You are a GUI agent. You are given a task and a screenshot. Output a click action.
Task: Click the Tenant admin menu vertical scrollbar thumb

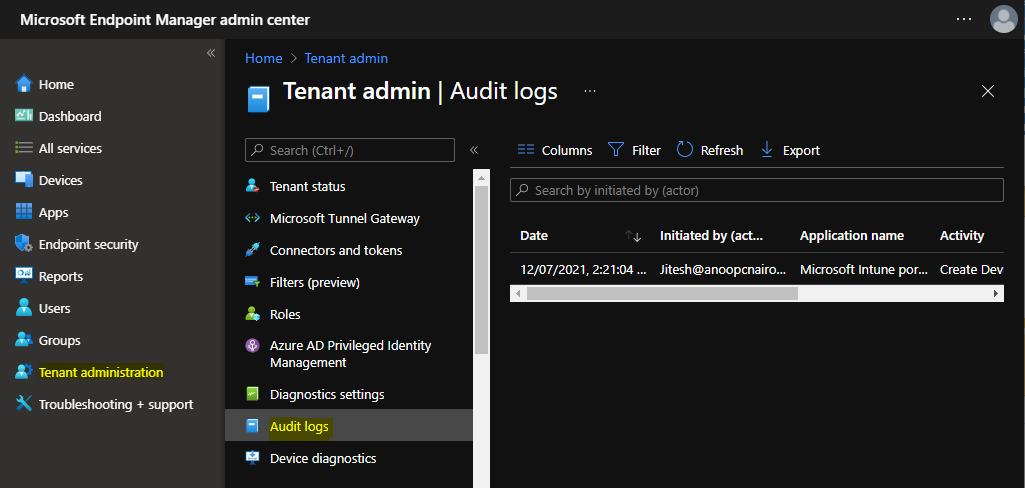pos(481,269)
